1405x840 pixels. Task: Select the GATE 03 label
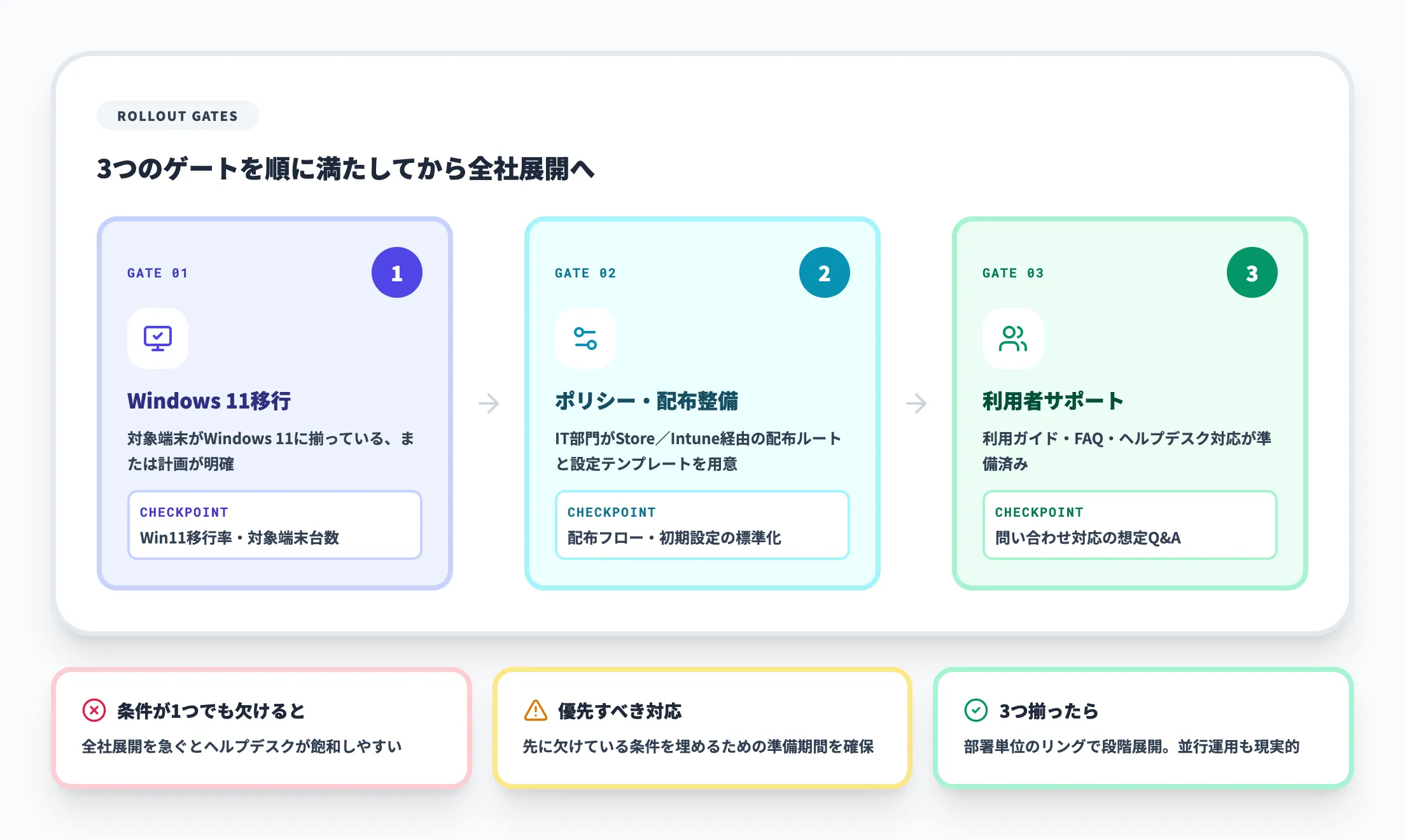coord(1013,273)
